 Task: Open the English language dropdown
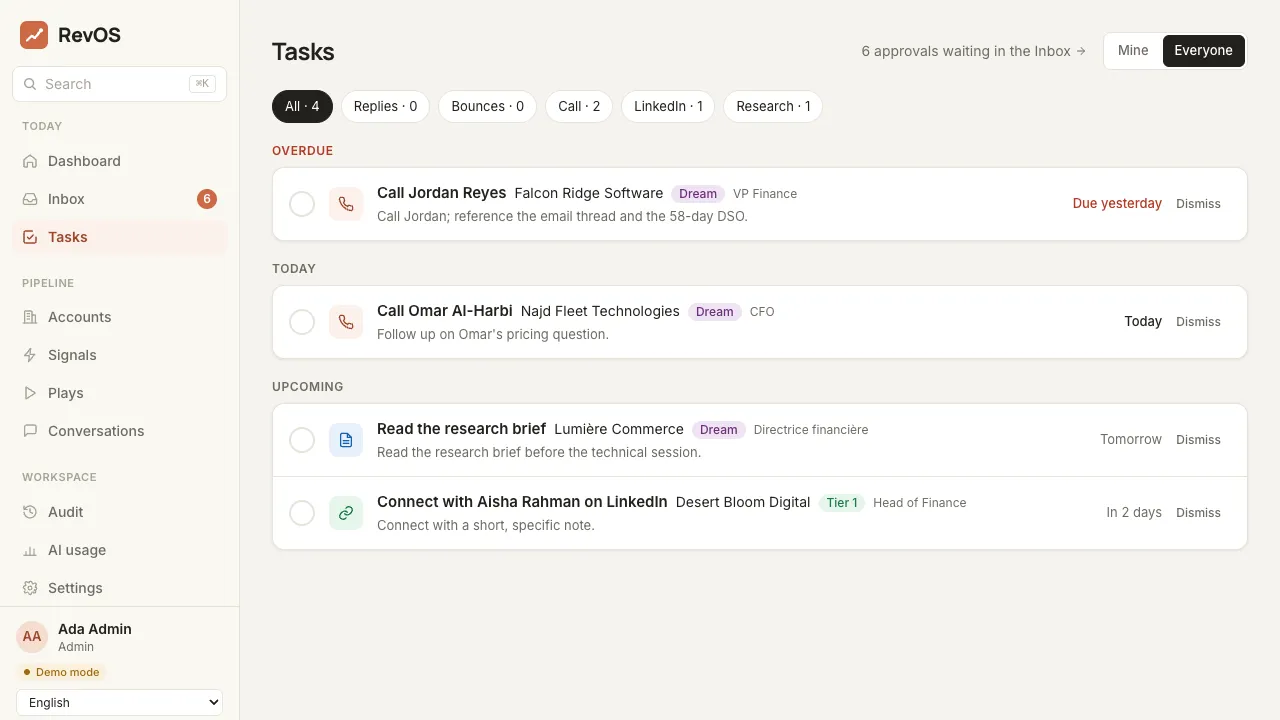[x=120, y=703]
